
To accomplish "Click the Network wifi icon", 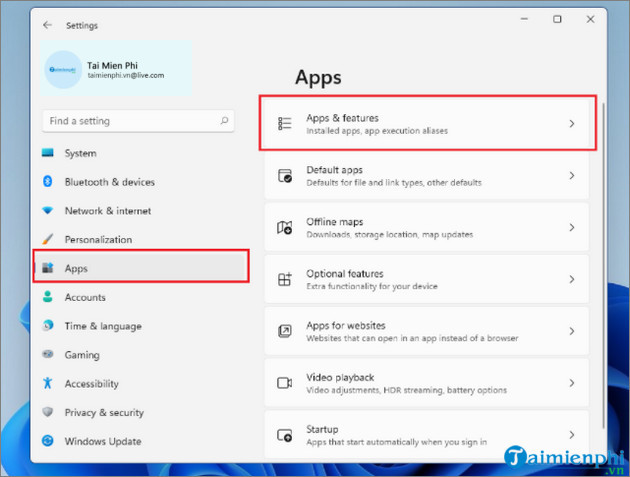I will 47,210.
